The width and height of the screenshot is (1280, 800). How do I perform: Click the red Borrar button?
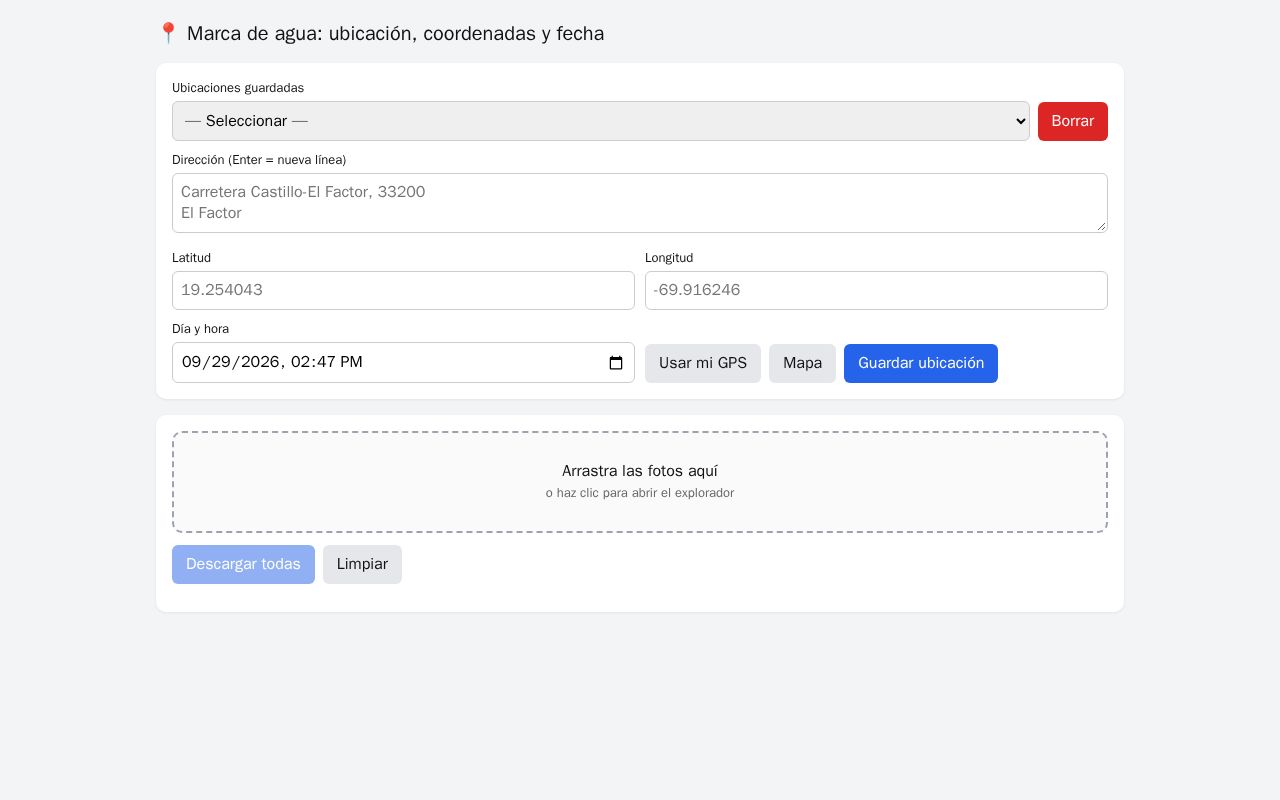point(1073,121)
